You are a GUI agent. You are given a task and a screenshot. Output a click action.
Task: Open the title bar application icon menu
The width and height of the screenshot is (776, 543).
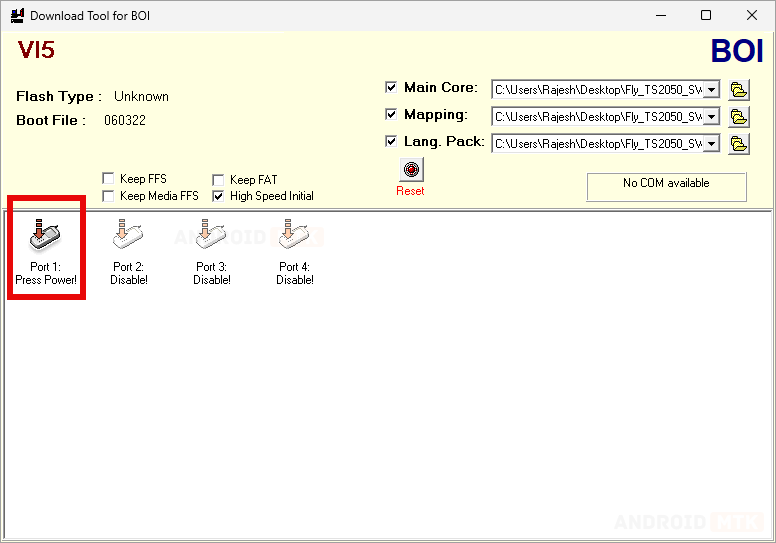[x=17, y=16]
